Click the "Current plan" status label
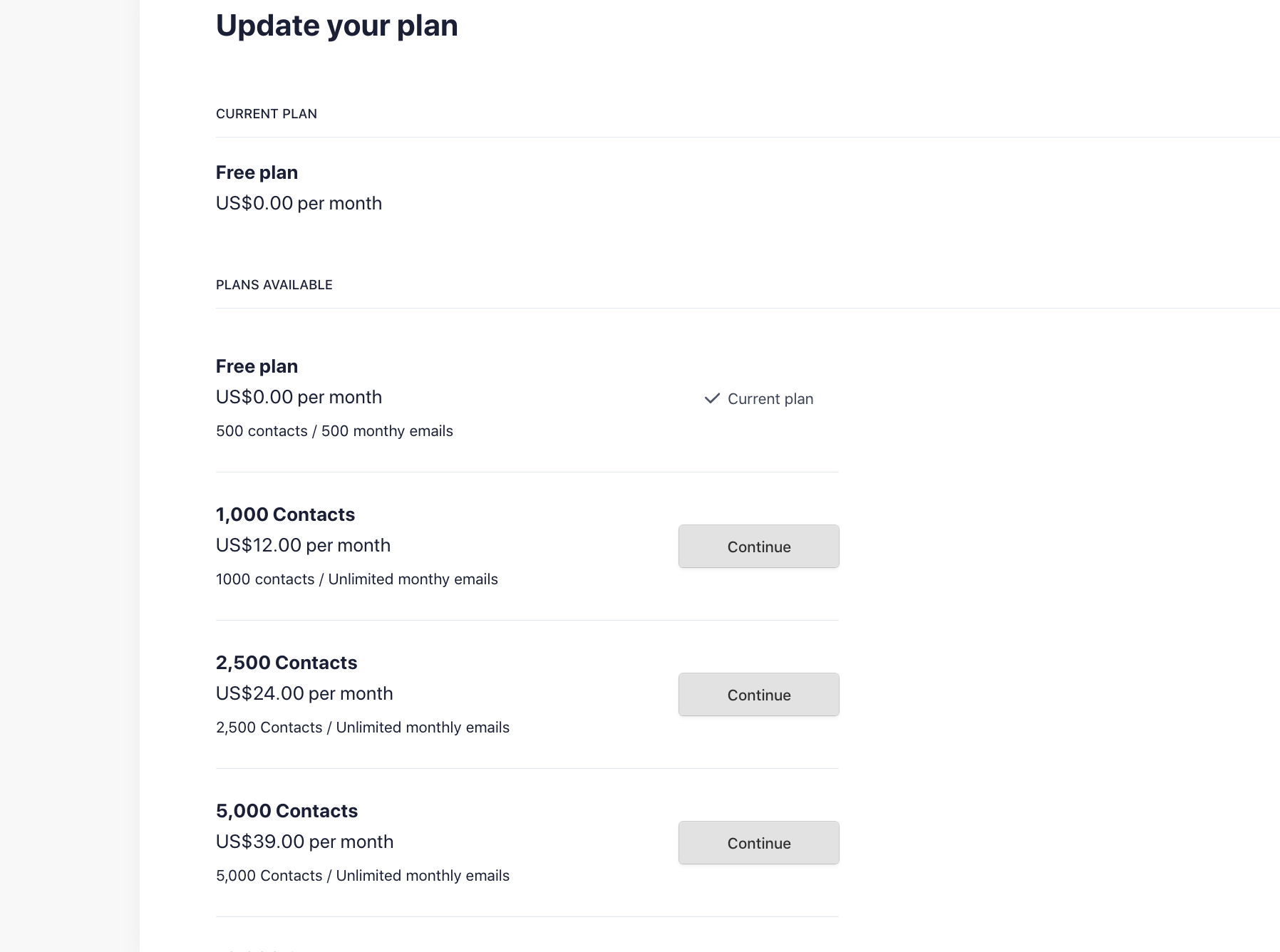 point(770,399)
